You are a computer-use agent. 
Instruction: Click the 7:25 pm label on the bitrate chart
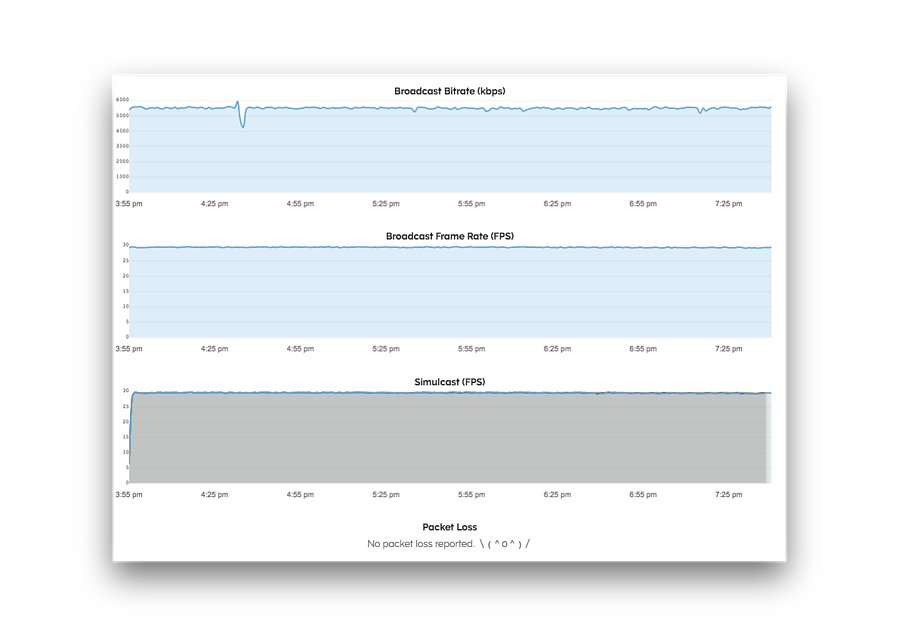[729, 203]
